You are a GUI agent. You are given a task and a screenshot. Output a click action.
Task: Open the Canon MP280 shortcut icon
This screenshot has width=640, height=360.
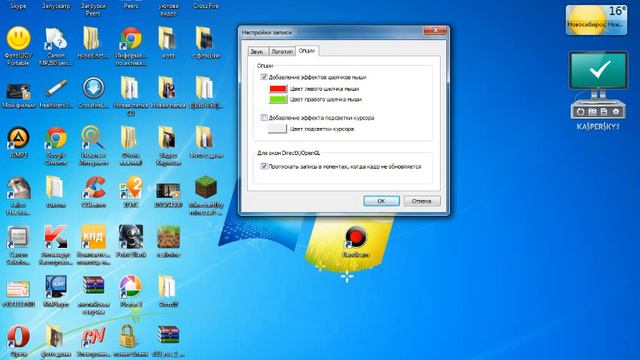click(x=56, y=38)
